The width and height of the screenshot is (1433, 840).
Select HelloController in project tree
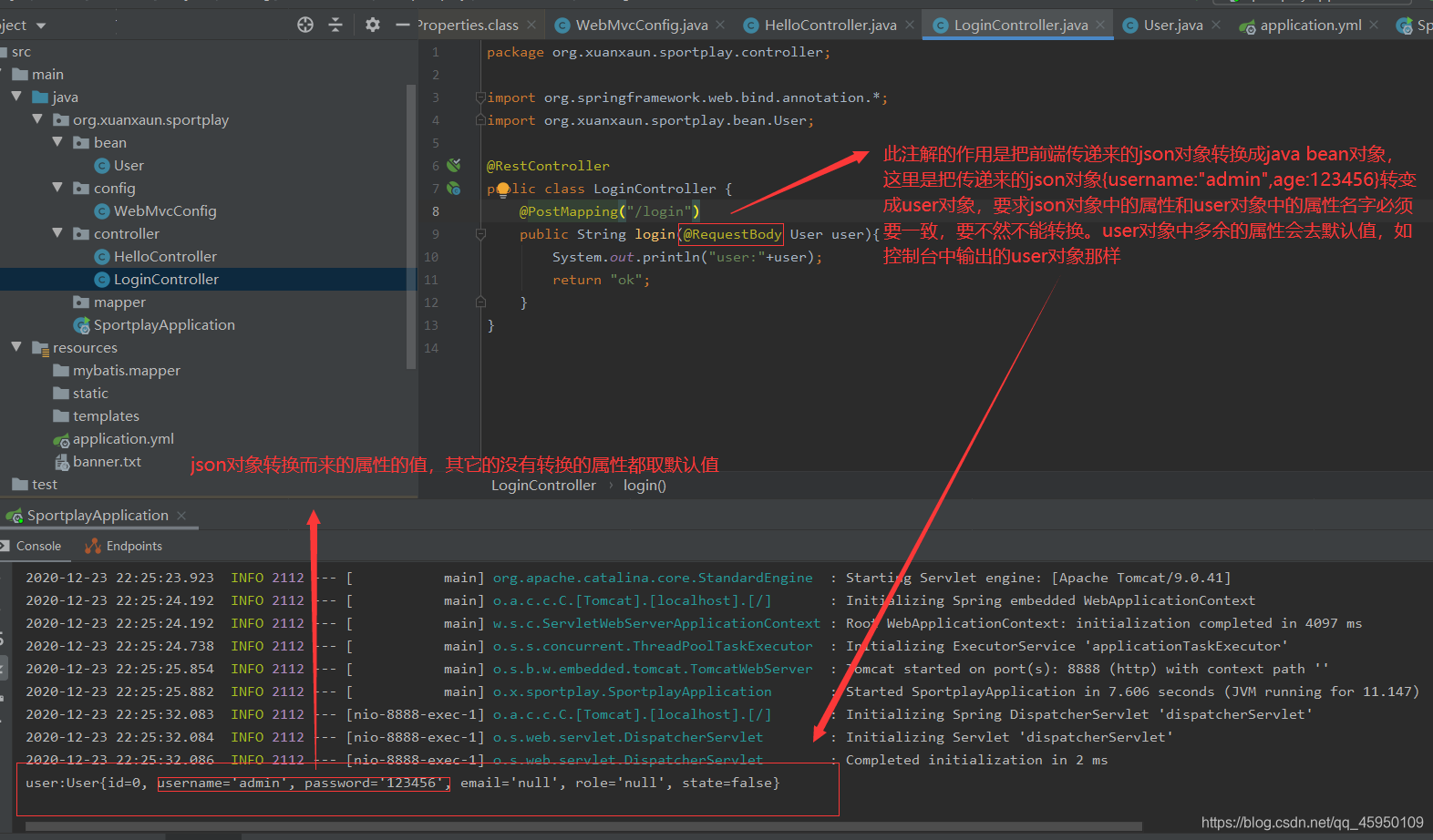165,257
